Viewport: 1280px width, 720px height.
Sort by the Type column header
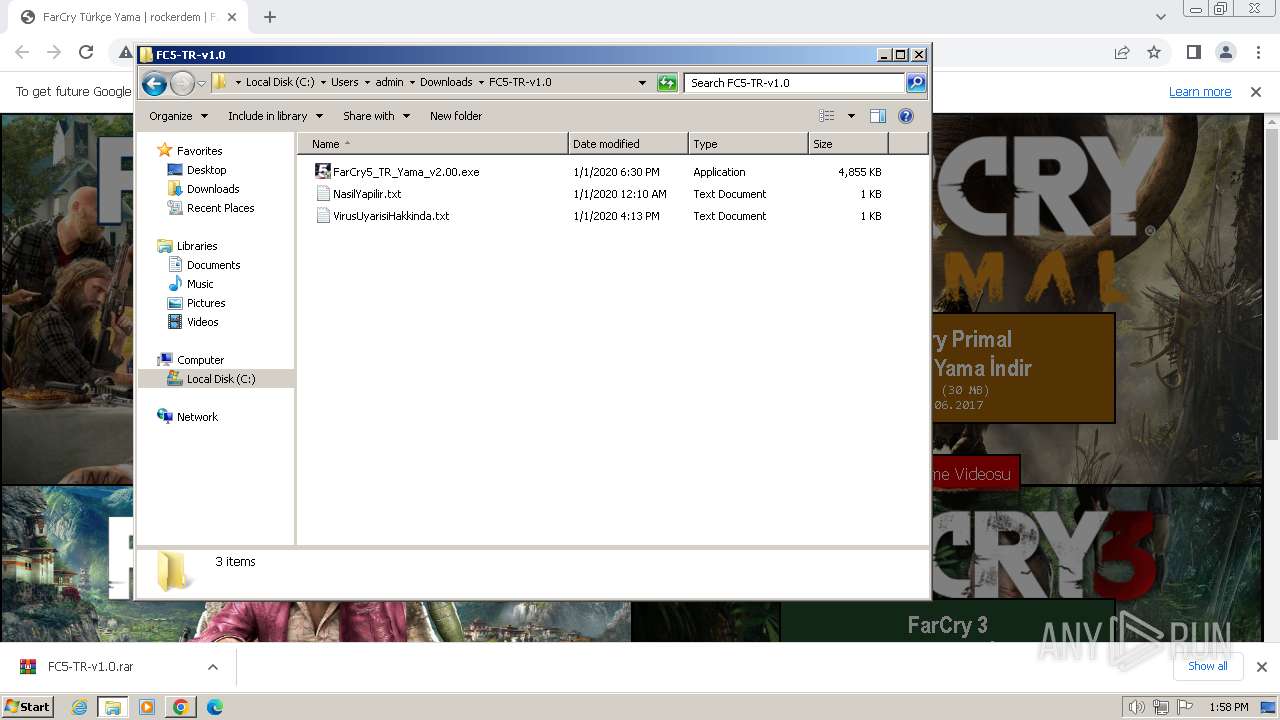[748, 144]
